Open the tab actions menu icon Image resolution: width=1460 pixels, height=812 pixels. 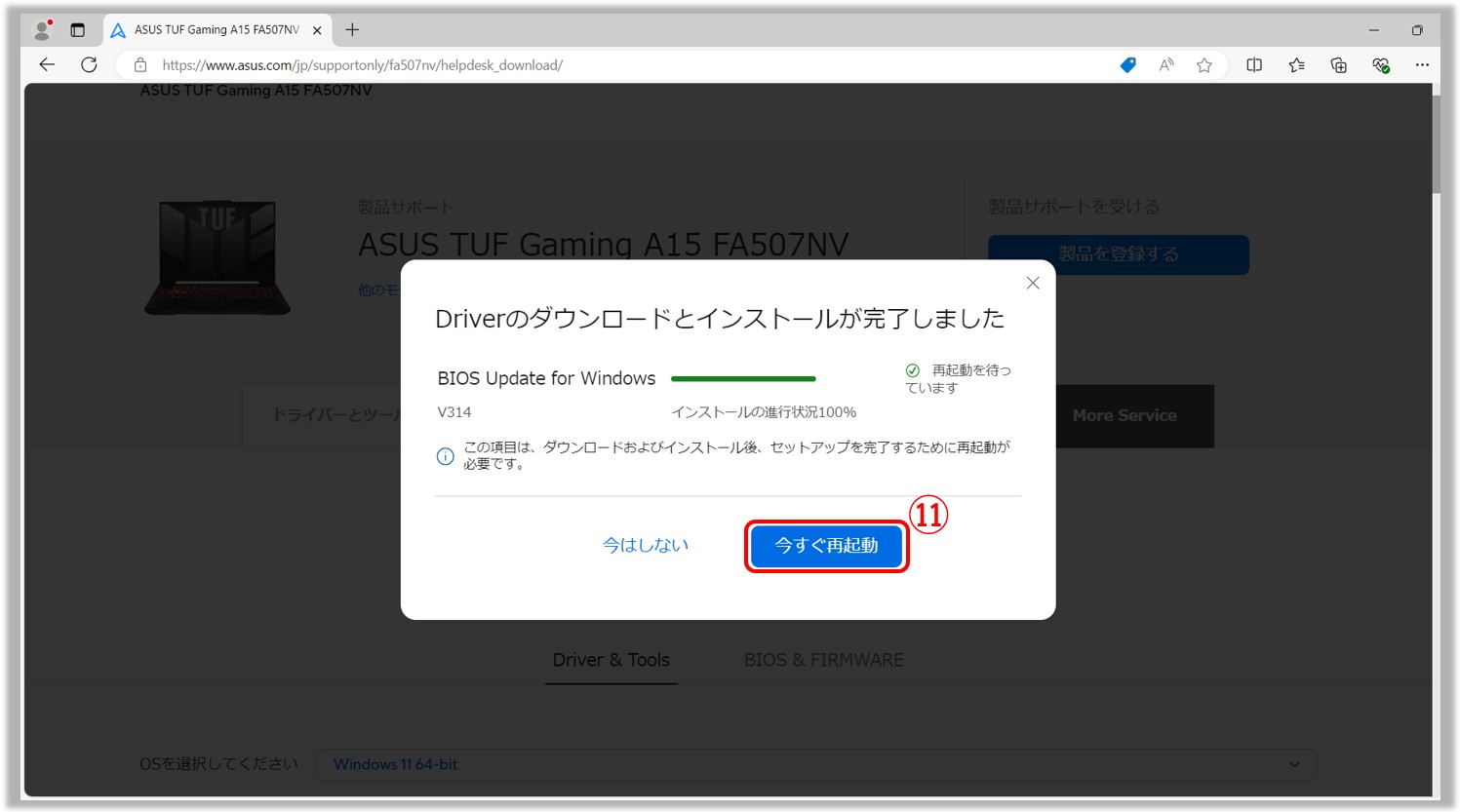coord(78,30)
